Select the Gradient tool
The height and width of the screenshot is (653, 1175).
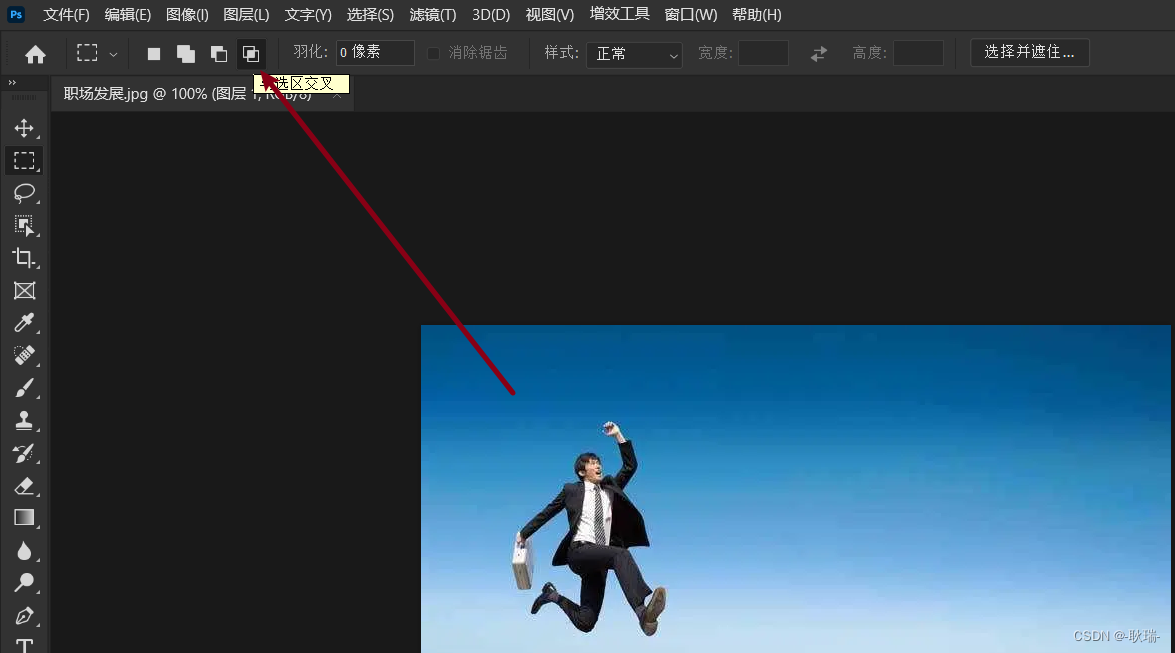point(26,518)
